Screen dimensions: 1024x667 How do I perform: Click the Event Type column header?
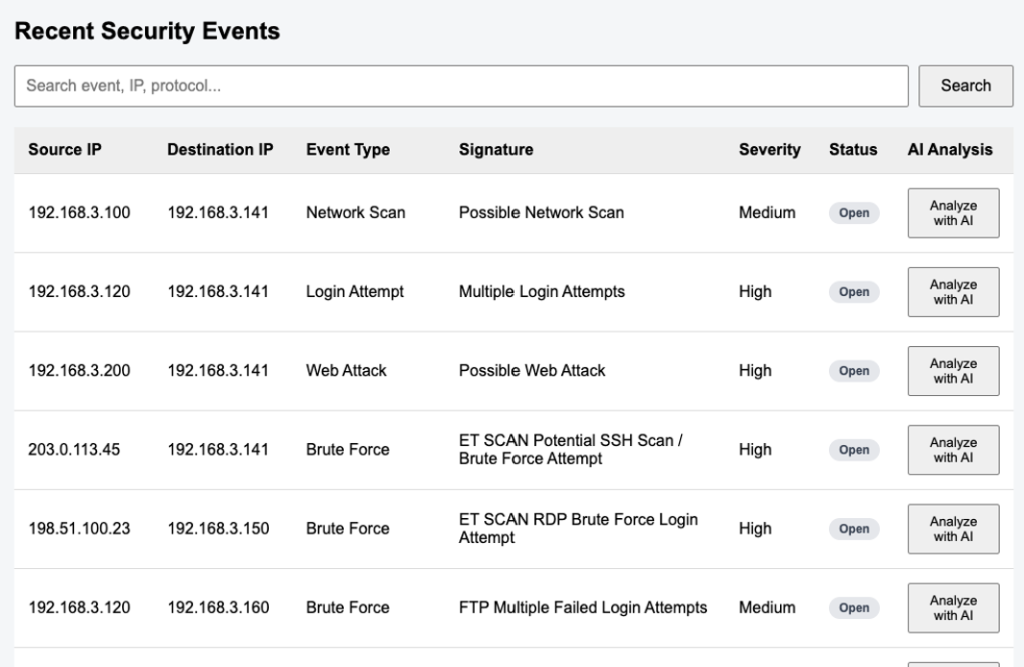348,150
